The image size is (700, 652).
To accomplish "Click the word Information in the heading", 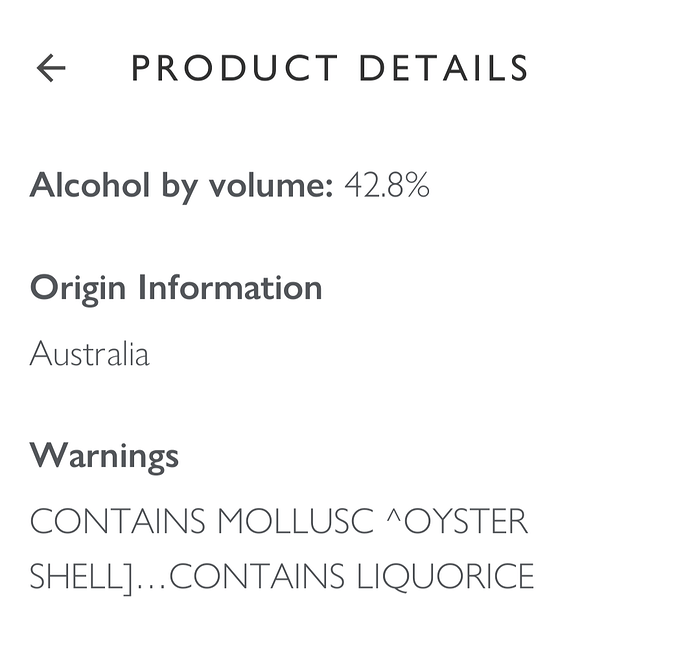I will [230, 288].
